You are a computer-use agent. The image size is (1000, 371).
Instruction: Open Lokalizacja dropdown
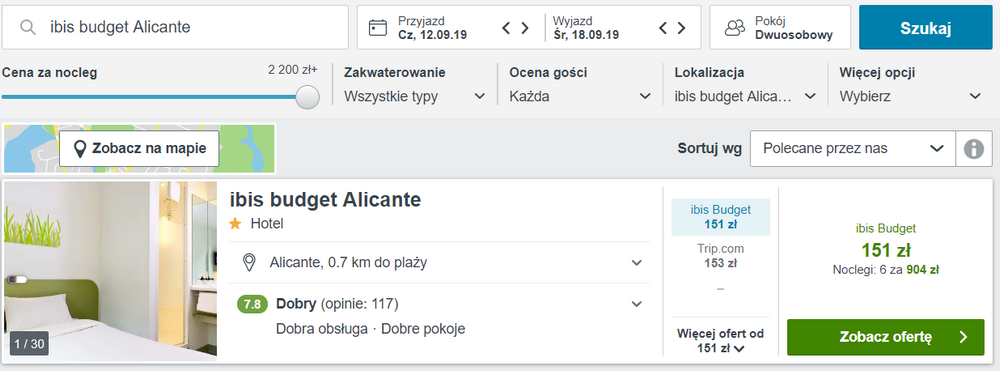(x=746, y=97)
